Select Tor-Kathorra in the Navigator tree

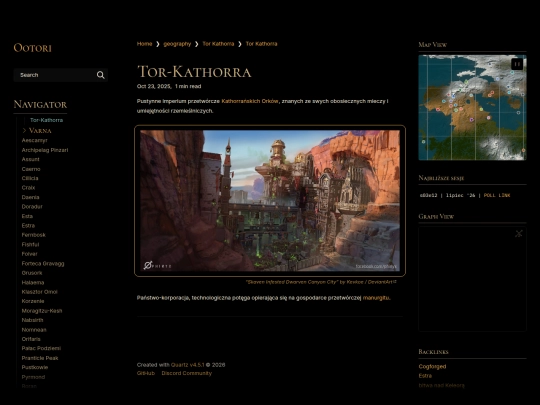(x=46, y=120)
